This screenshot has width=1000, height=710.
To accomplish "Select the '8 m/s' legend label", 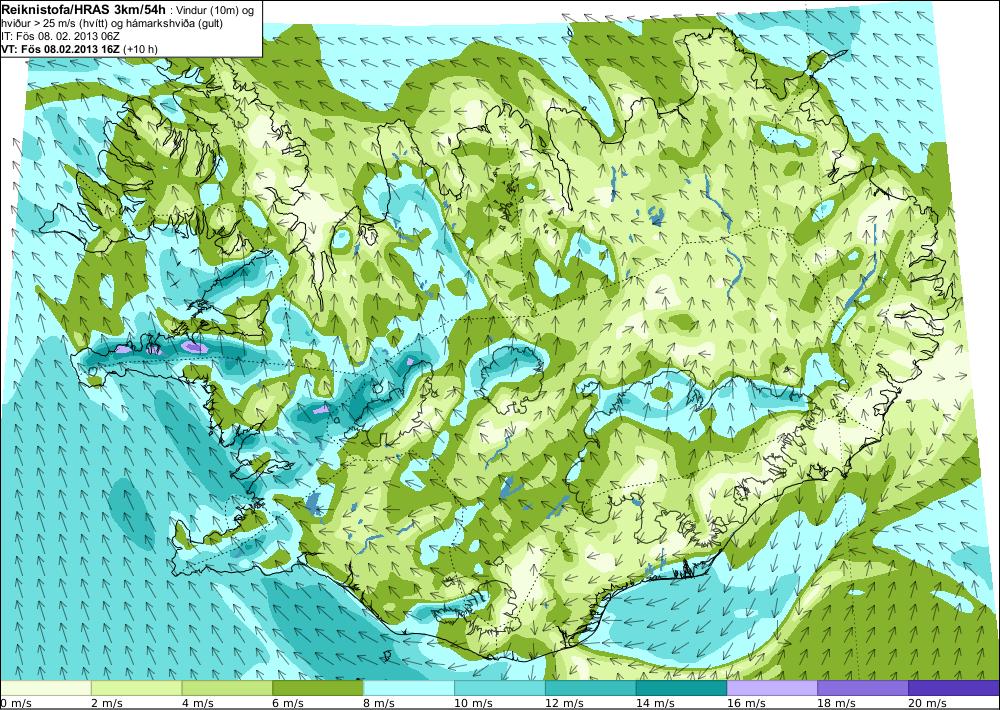I will (379, 703).
